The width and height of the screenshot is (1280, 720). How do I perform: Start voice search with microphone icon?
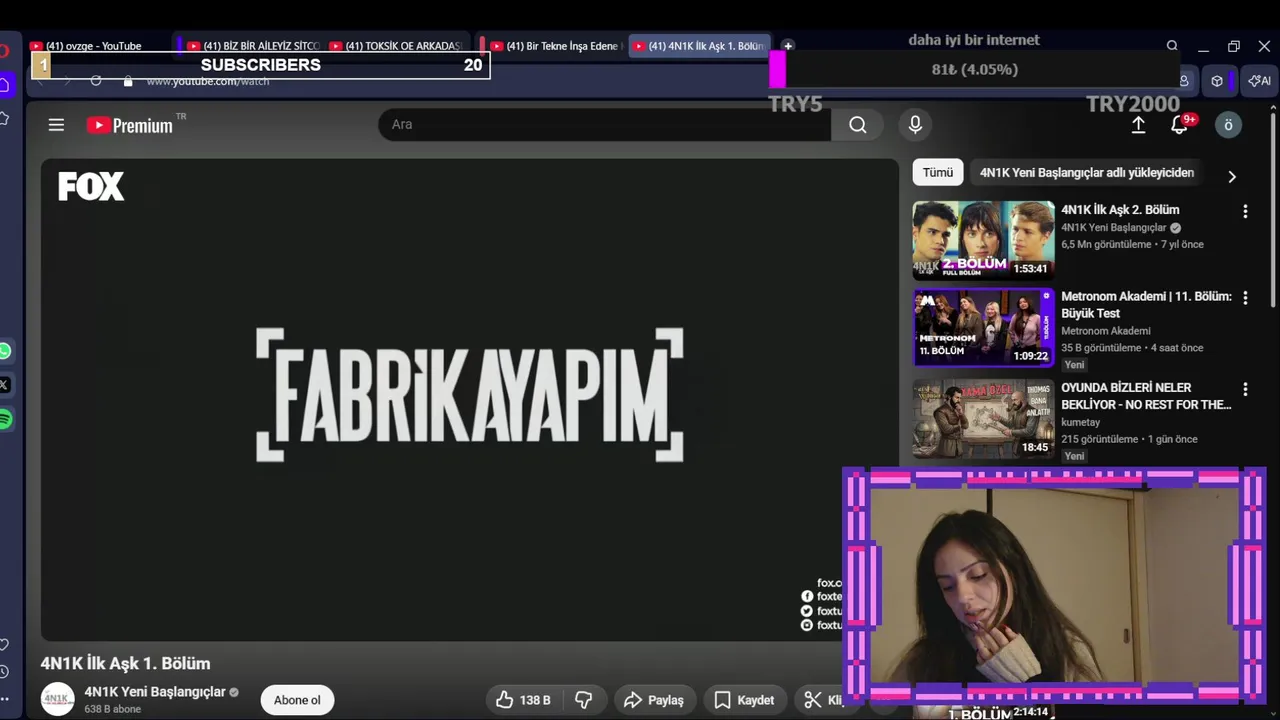914,125
